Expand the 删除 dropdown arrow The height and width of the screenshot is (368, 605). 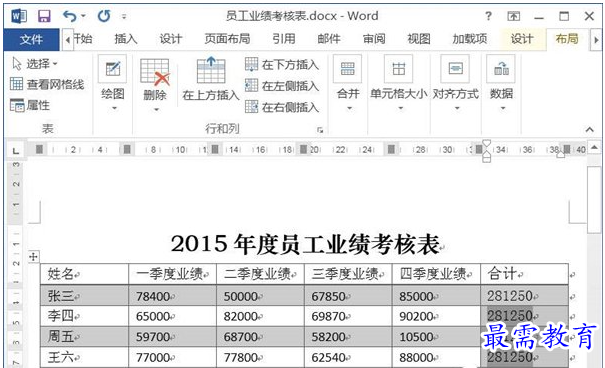(156, 110)
